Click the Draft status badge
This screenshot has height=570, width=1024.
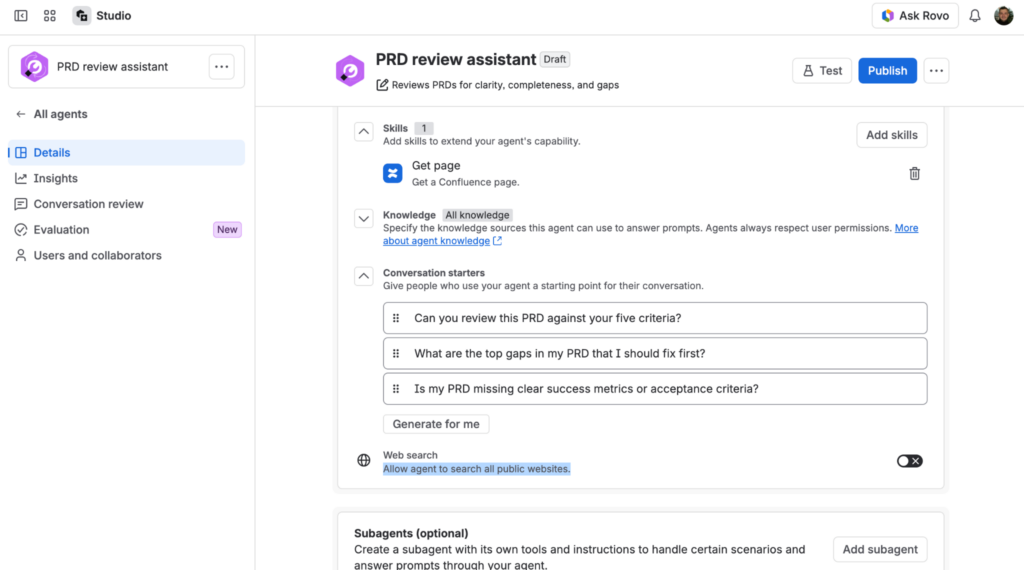(x=554, y=59)
